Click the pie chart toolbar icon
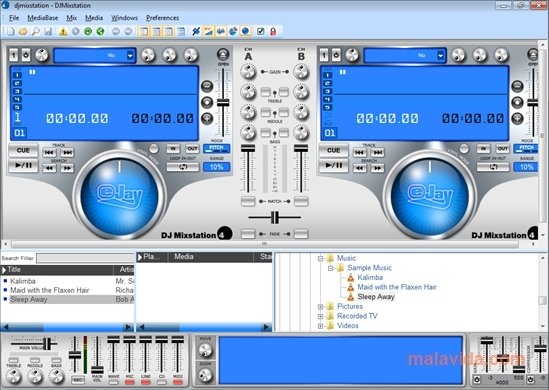 tap(233, 32)
